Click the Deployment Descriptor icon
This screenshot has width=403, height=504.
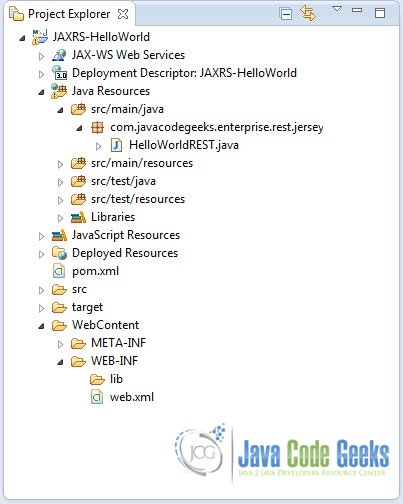(59, 73)
